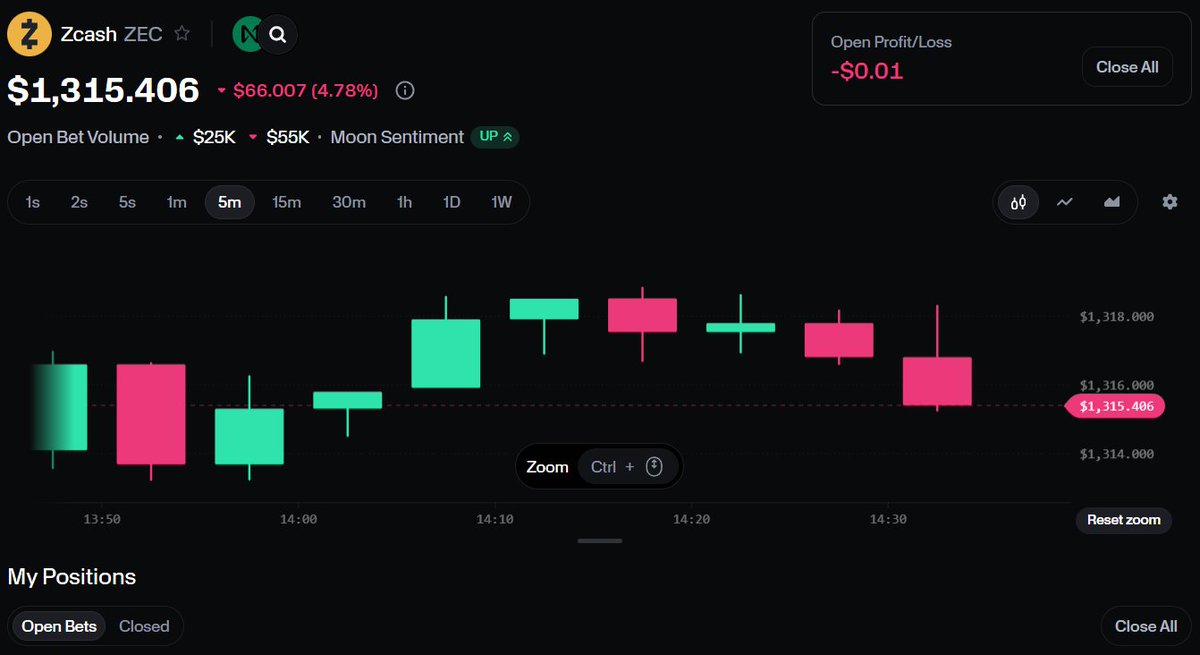
Task: Select the 1s timeframe
Action: point(33,202)
